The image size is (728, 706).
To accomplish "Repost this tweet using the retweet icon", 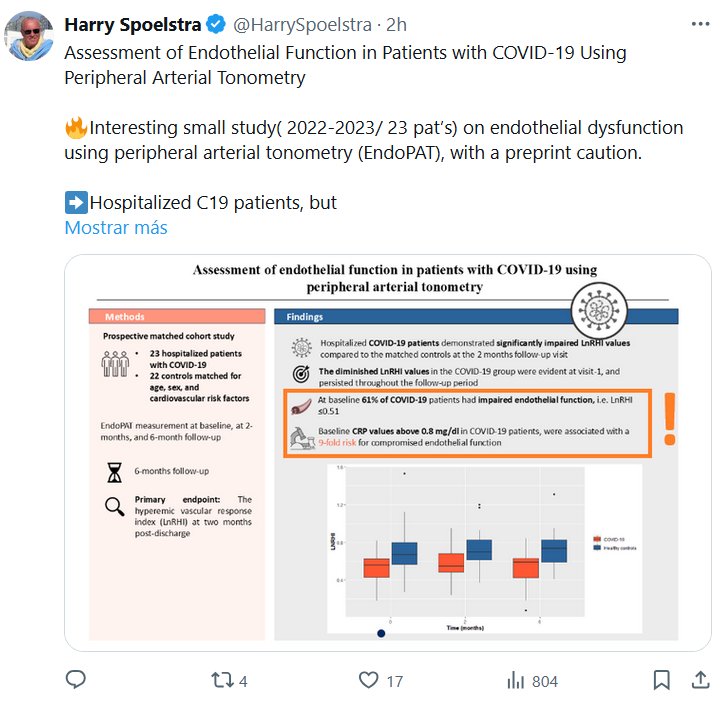I will point(221,680).
